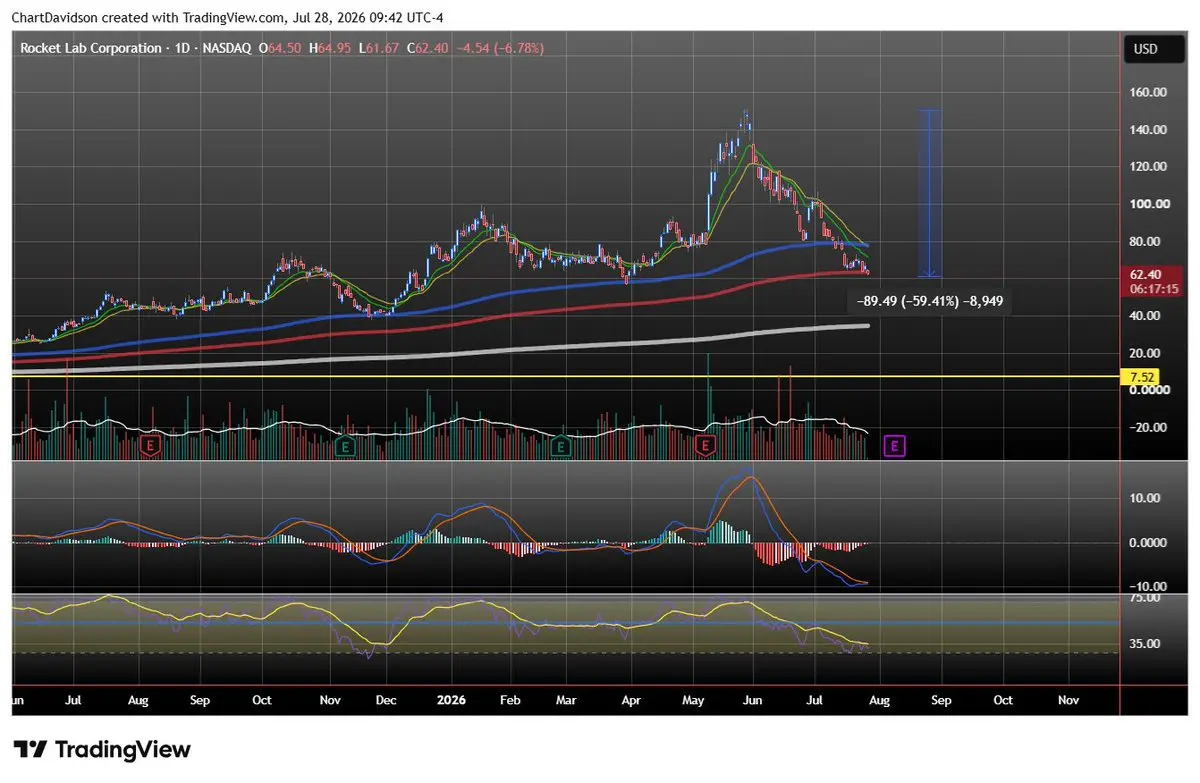Viewport: 1200px width, 783px height.
Task: Click the 40.00 price axis label
Action: pyautogui.click(x=1147, y=316)
